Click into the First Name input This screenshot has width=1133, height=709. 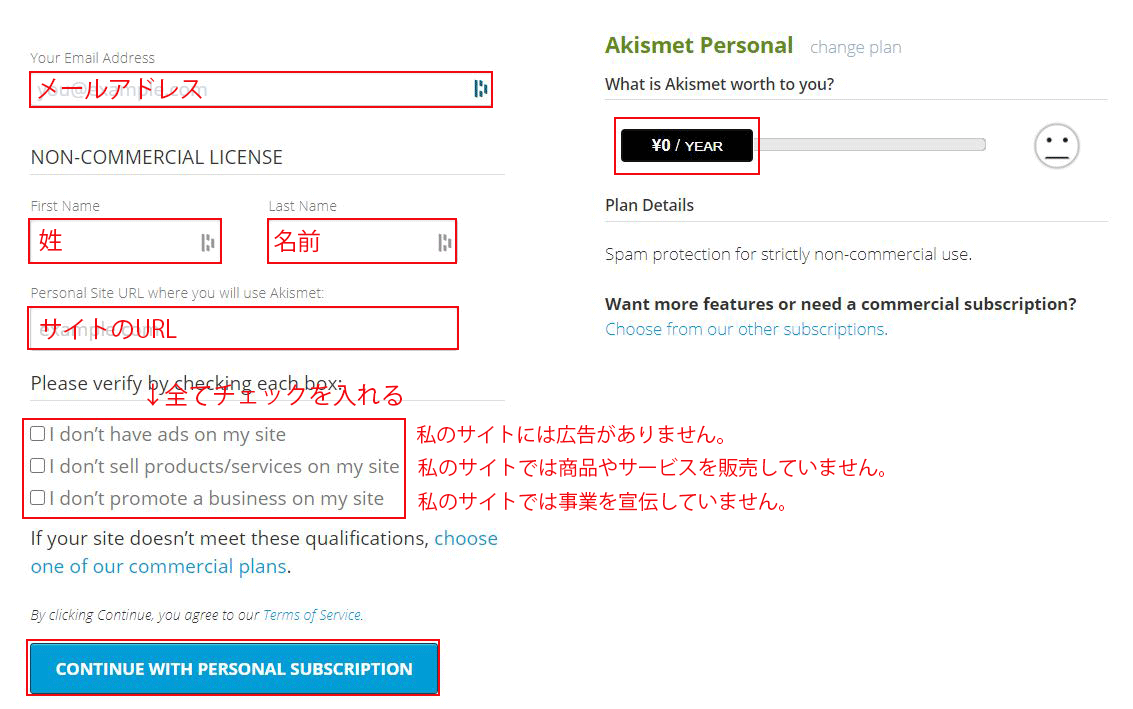[x=115, y=241]
